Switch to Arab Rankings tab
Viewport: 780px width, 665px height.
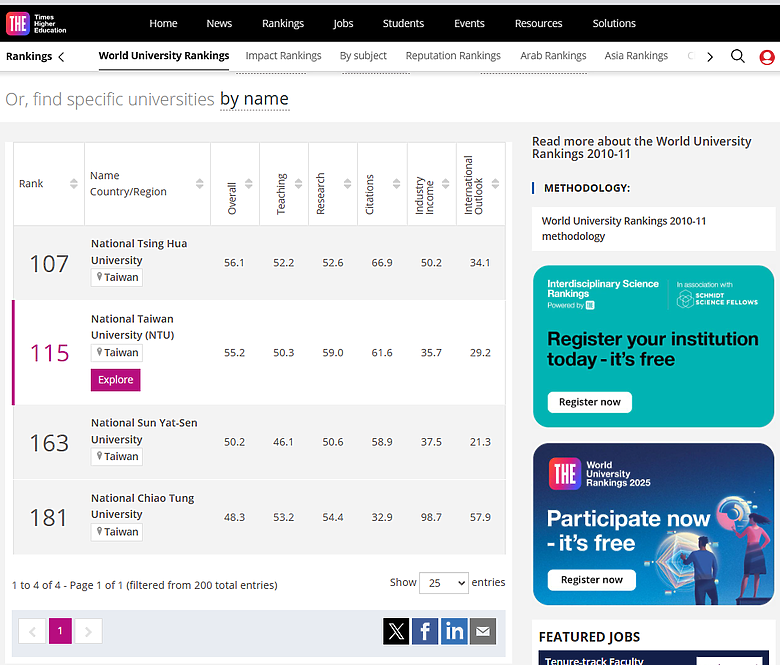[x=553, y=56]
